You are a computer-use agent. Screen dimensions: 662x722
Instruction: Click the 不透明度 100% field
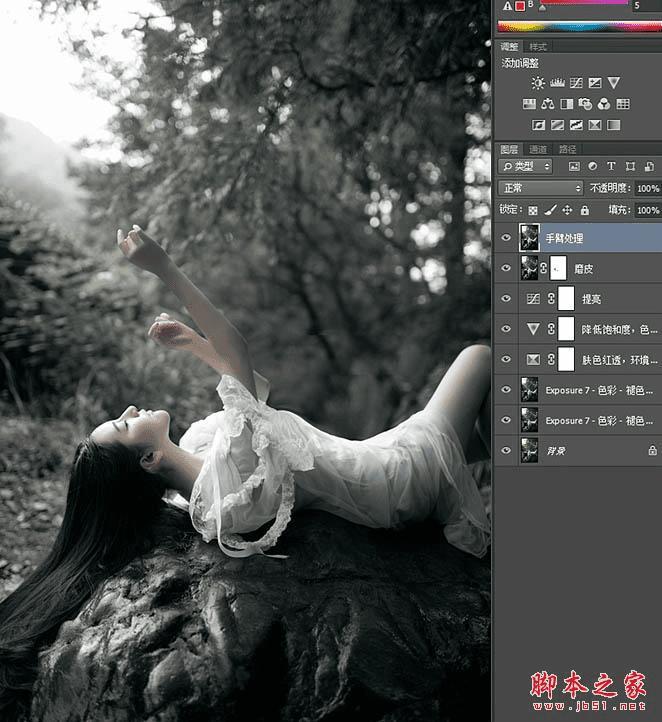coord(648,188)
